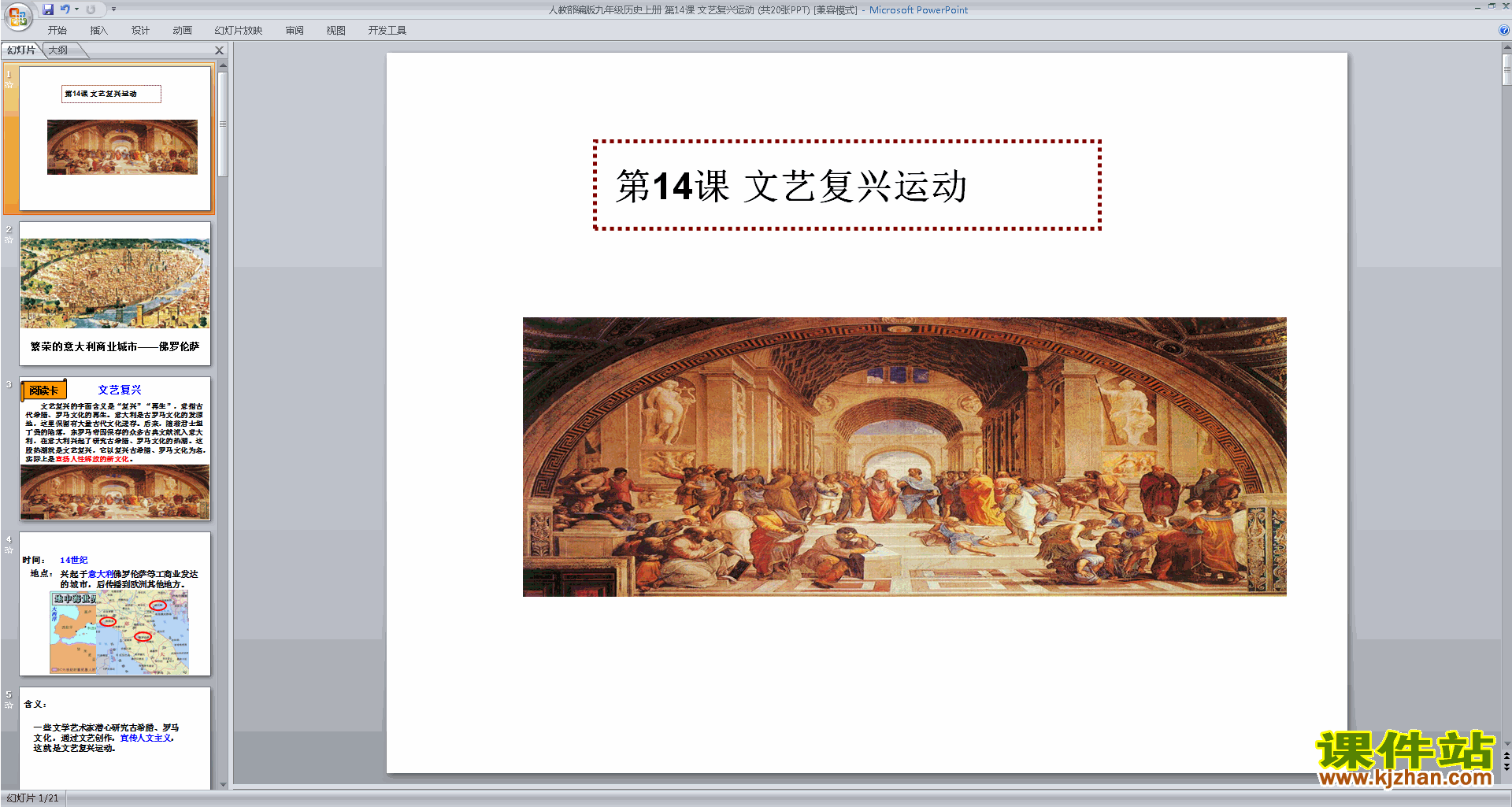
Task: Switch to the 动画 ribbon tab
Action: (x=182, y=31)
